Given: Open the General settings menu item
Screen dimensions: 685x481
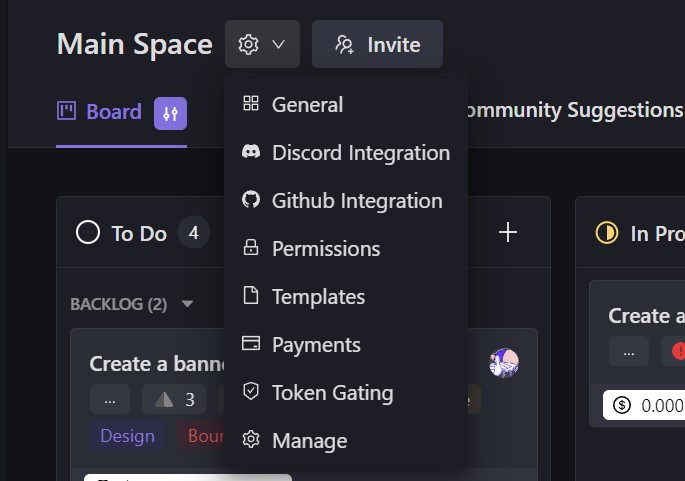Looking at the screenshot, I should click(x=307, y=105).
